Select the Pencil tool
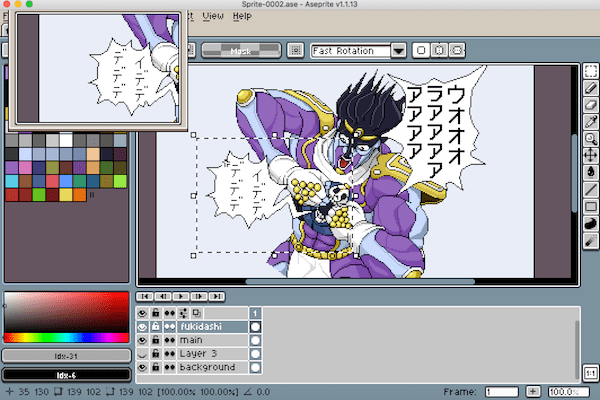The image size is (600, 400). click(590, 88)
